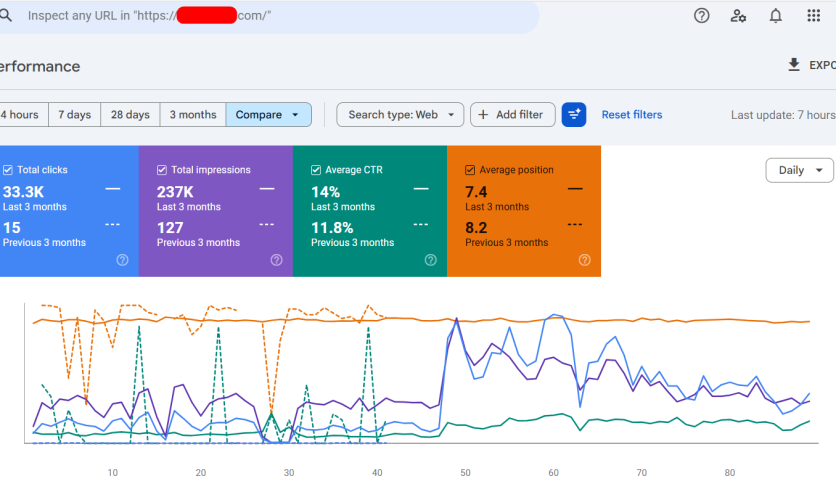This screenshot has width=836, height=484.
Task: Open the Daily granularity dropdown
Action: click(799, 170)
